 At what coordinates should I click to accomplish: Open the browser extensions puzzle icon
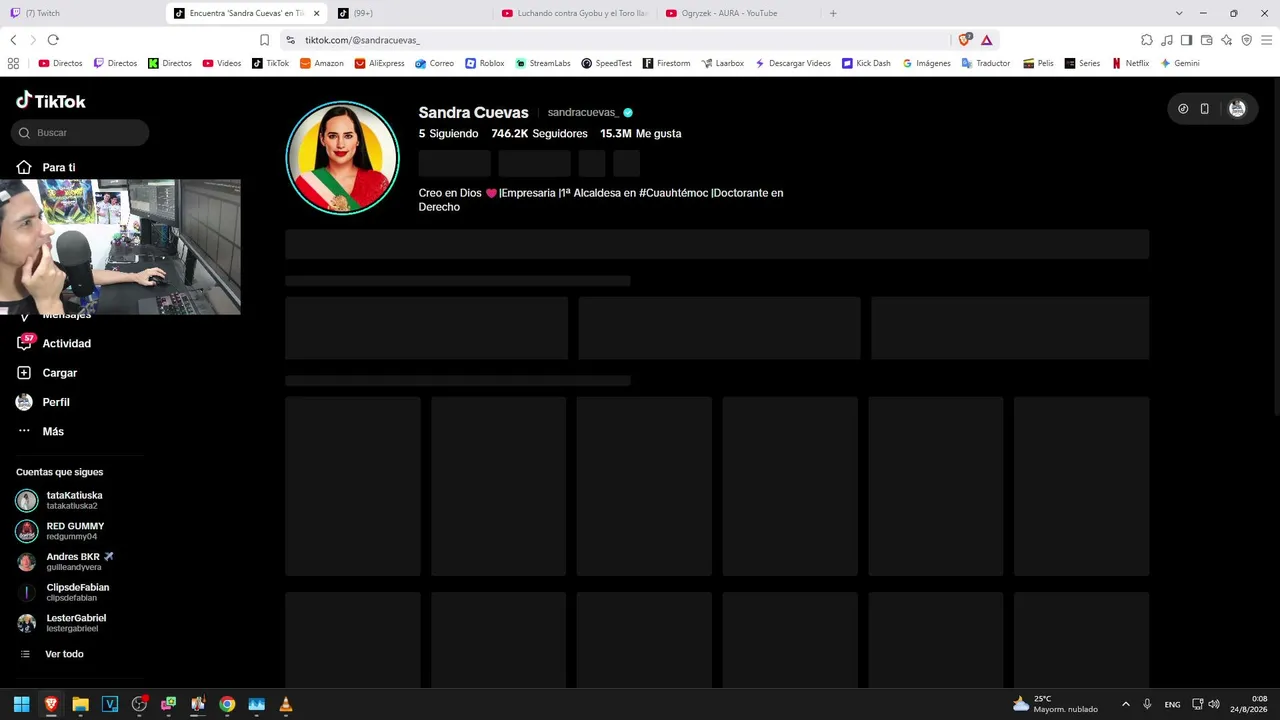pos(1146,40)
